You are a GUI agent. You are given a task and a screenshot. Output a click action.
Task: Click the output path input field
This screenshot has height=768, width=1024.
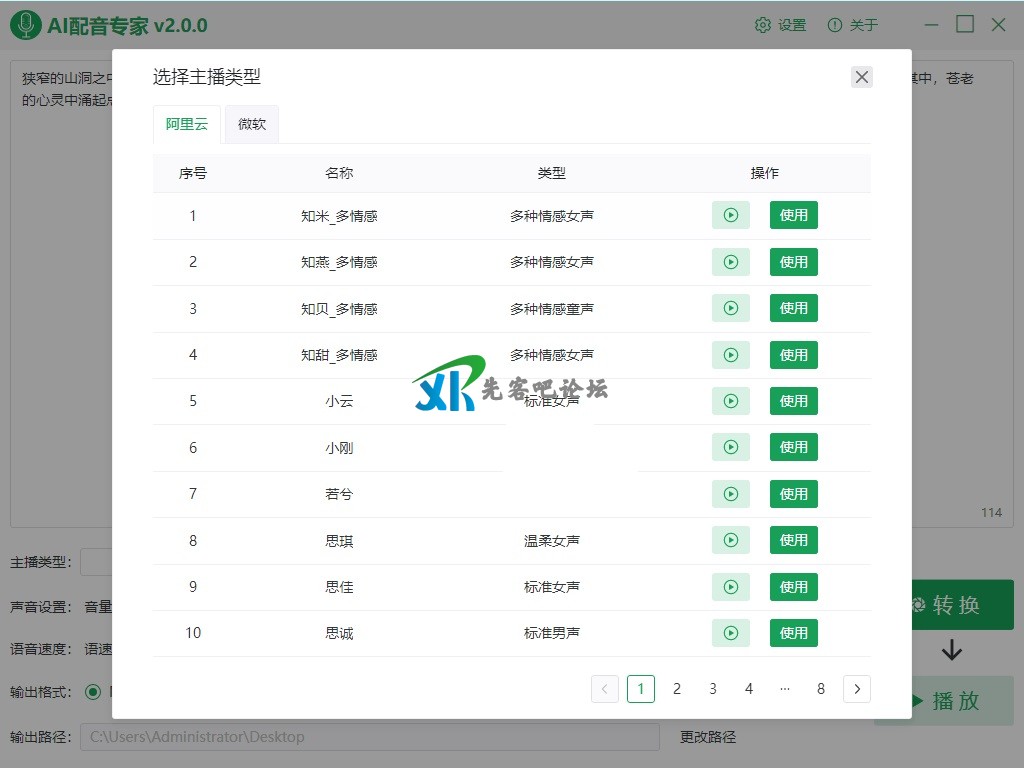click(370, 737)
